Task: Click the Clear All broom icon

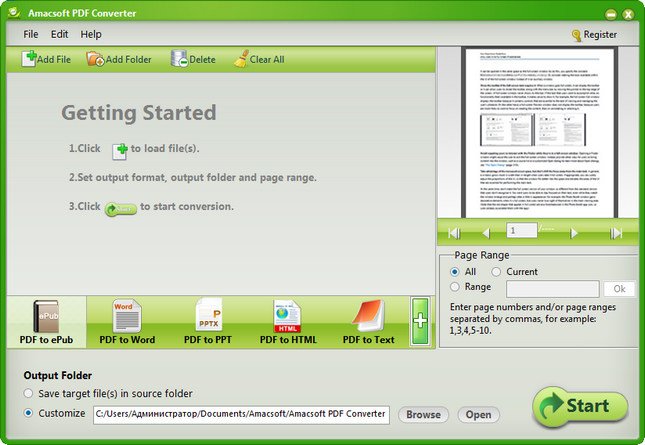Action: [x=241, y=59]
